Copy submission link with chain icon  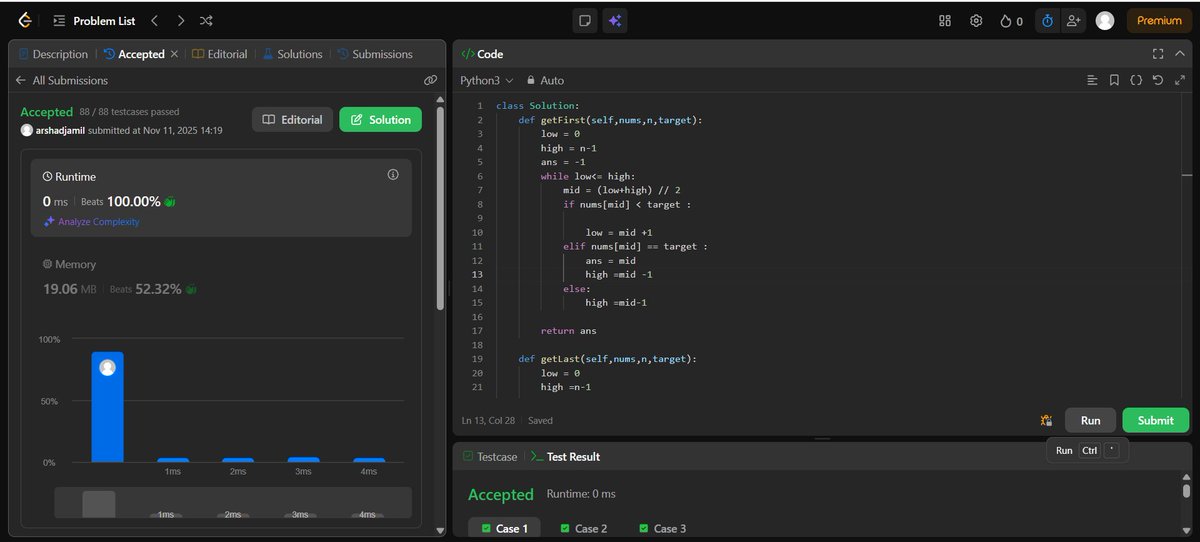point(430,80)
